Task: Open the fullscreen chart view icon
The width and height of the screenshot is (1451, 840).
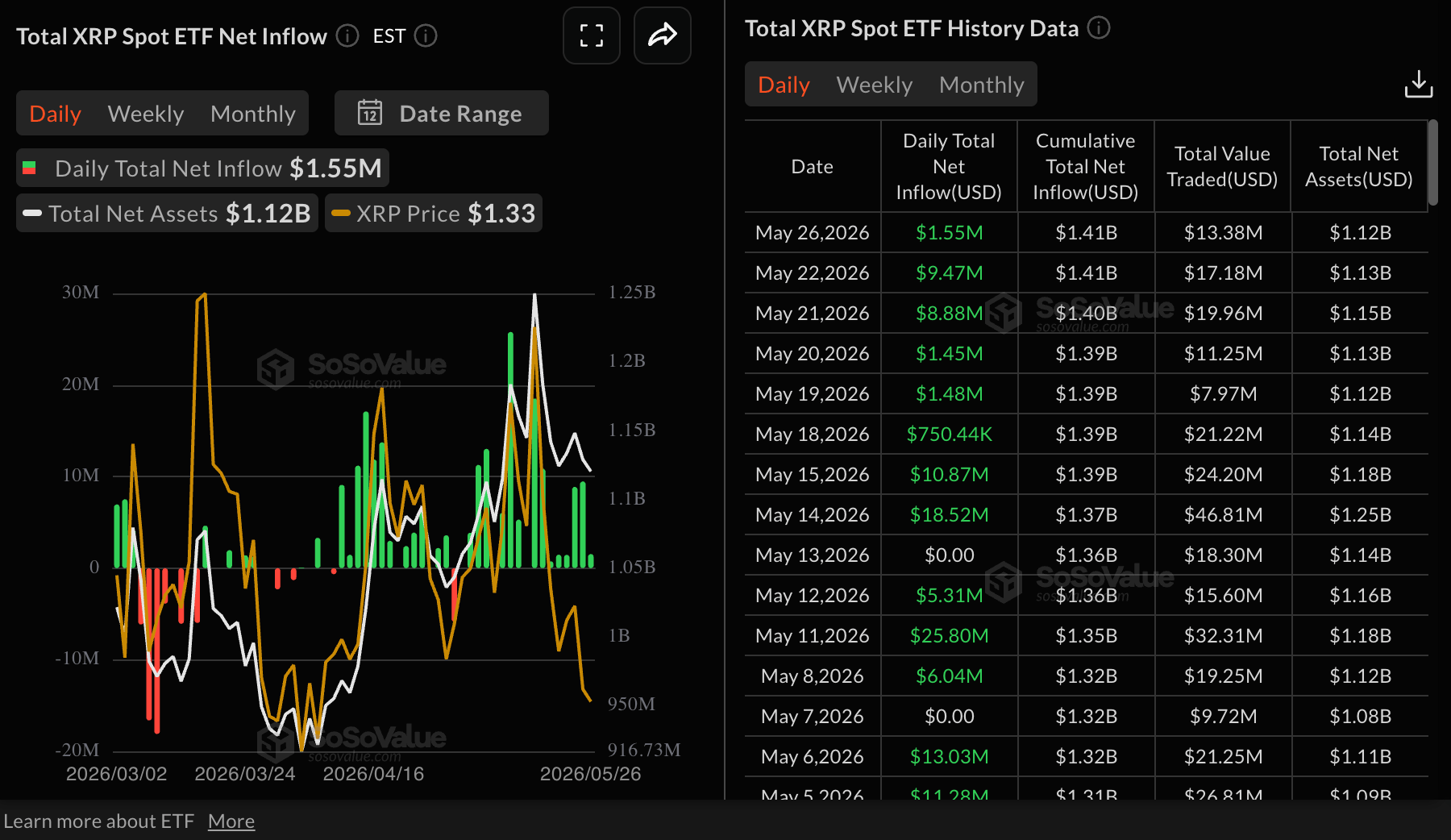Action: 592,35
